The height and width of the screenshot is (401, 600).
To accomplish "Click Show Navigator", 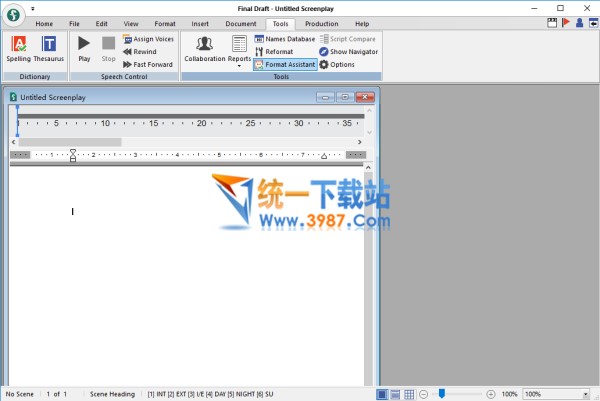I will 349,52.
